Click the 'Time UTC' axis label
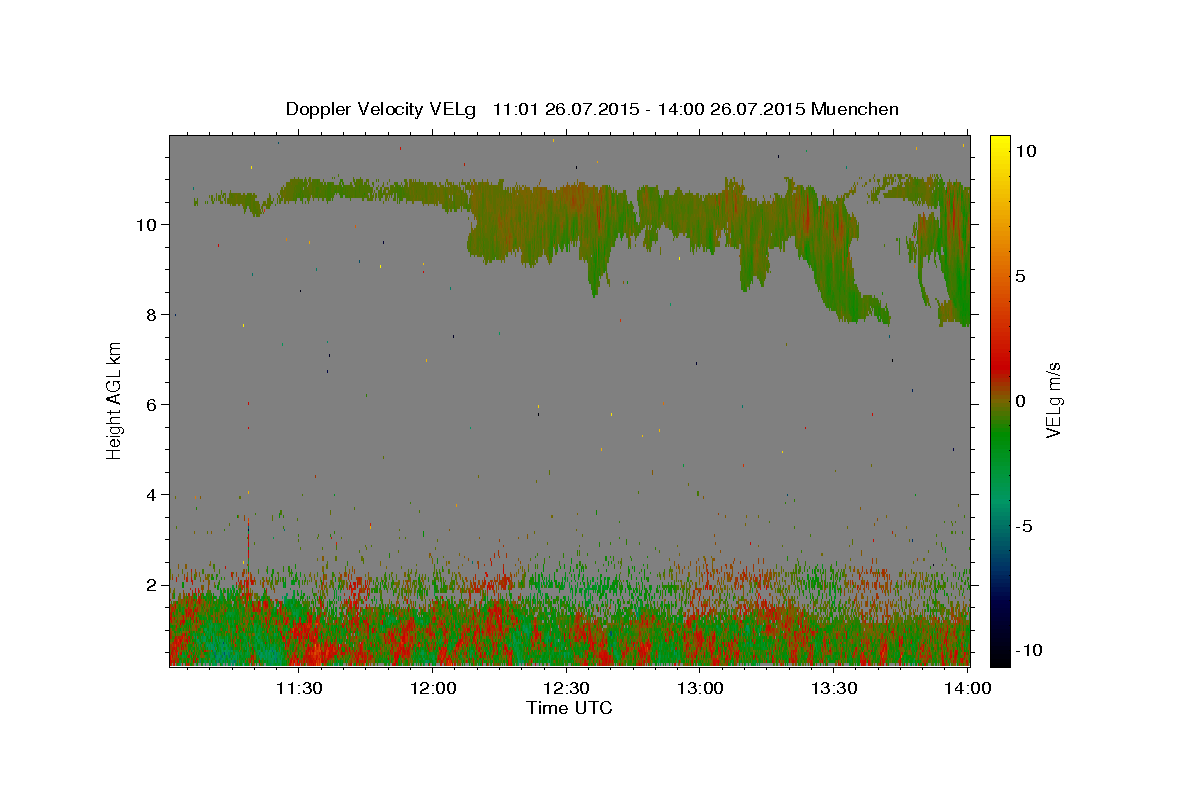 pos(569,708)
